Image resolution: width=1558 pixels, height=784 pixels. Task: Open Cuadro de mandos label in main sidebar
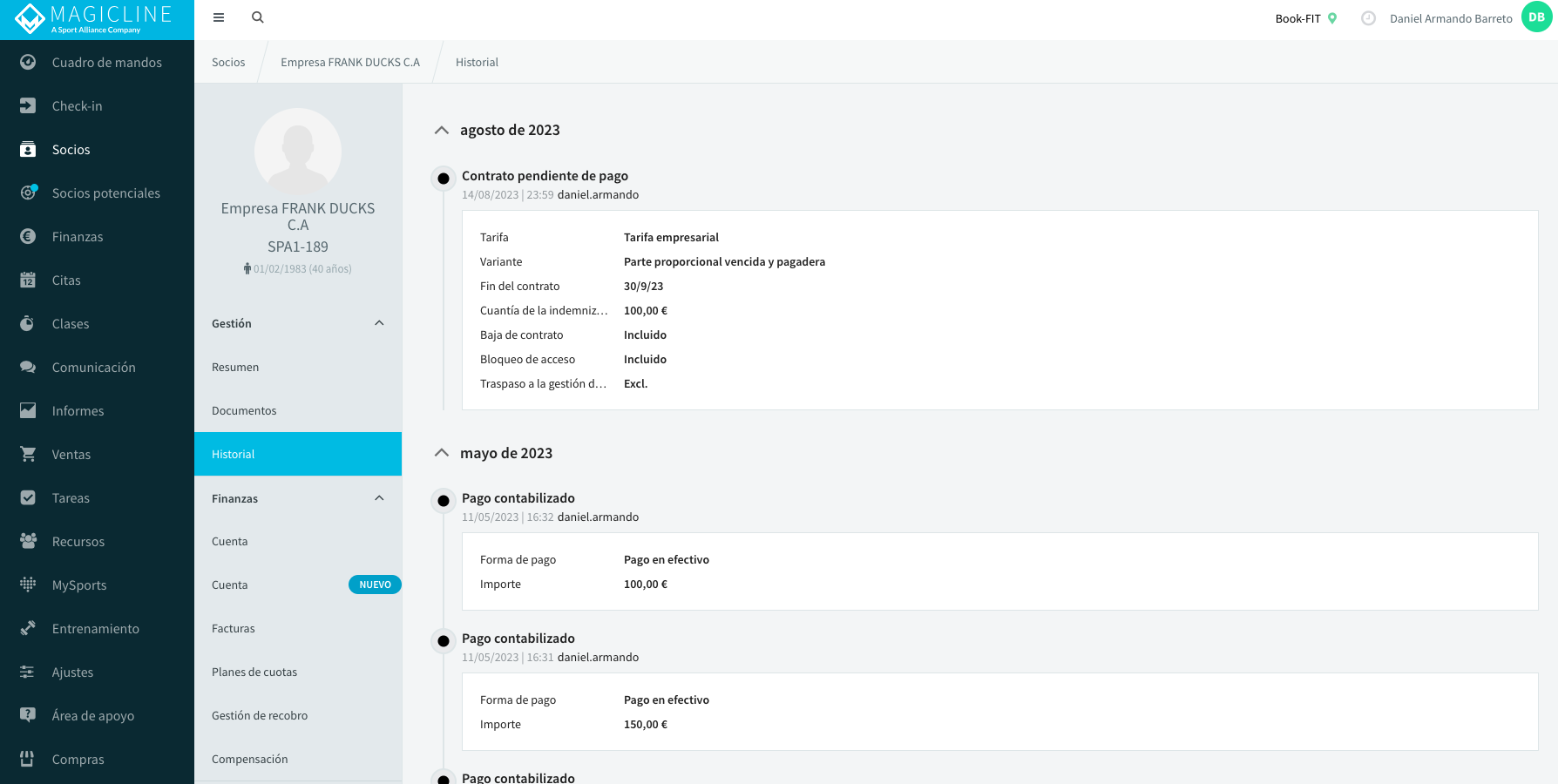tap(107, 62)
